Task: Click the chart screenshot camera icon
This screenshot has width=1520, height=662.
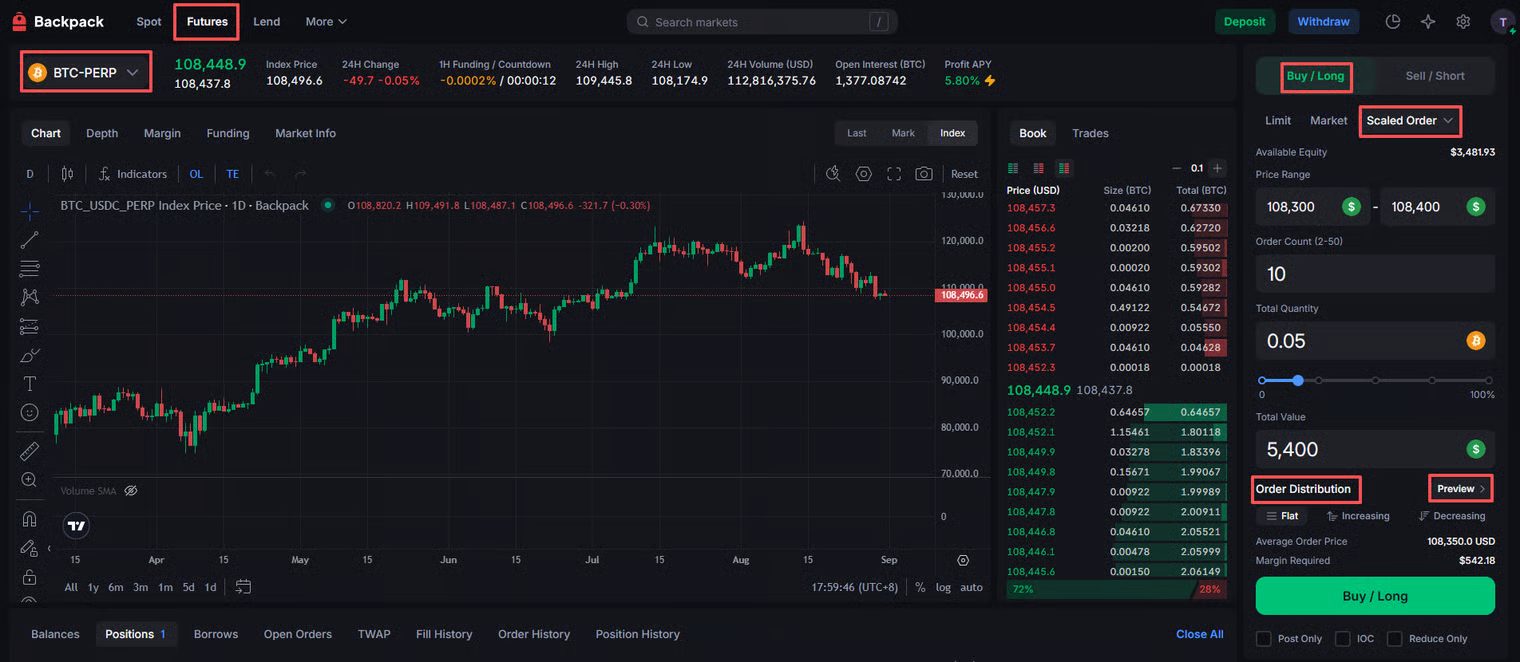Action: tap(924, 174)
